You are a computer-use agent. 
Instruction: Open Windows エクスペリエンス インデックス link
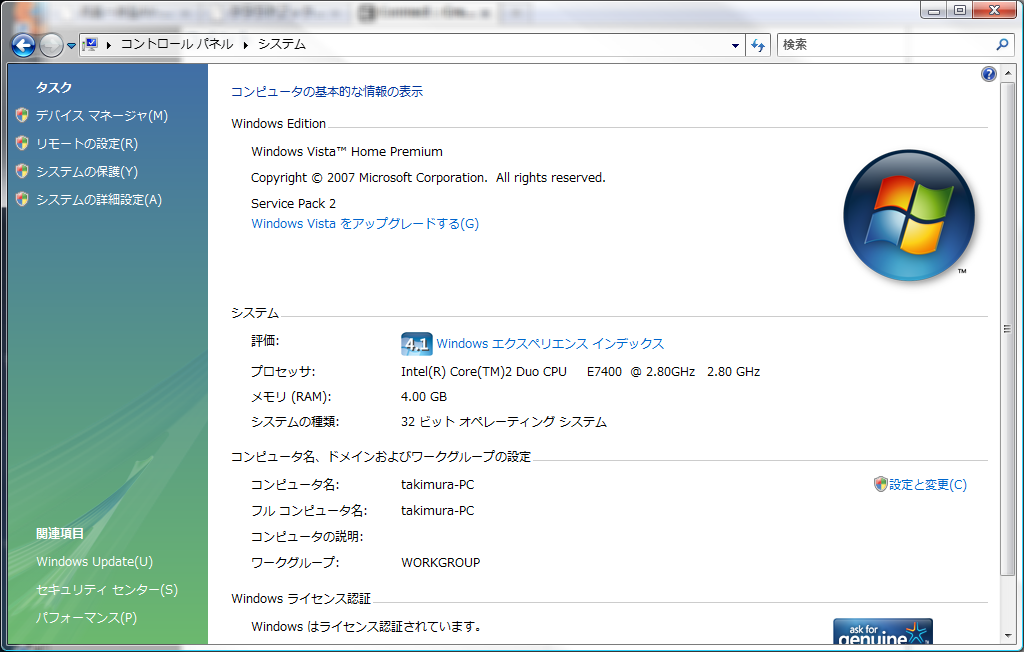pos(550,344)
